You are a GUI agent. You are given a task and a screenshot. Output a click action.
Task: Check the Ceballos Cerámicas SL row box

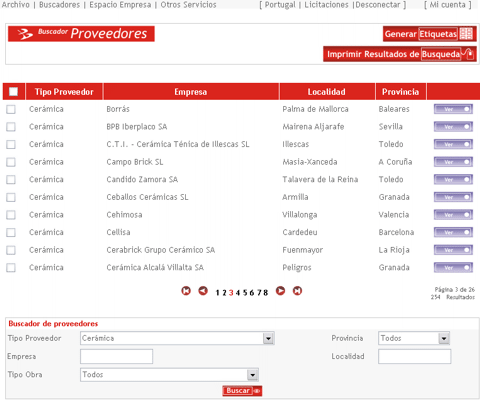pos(11,197)
